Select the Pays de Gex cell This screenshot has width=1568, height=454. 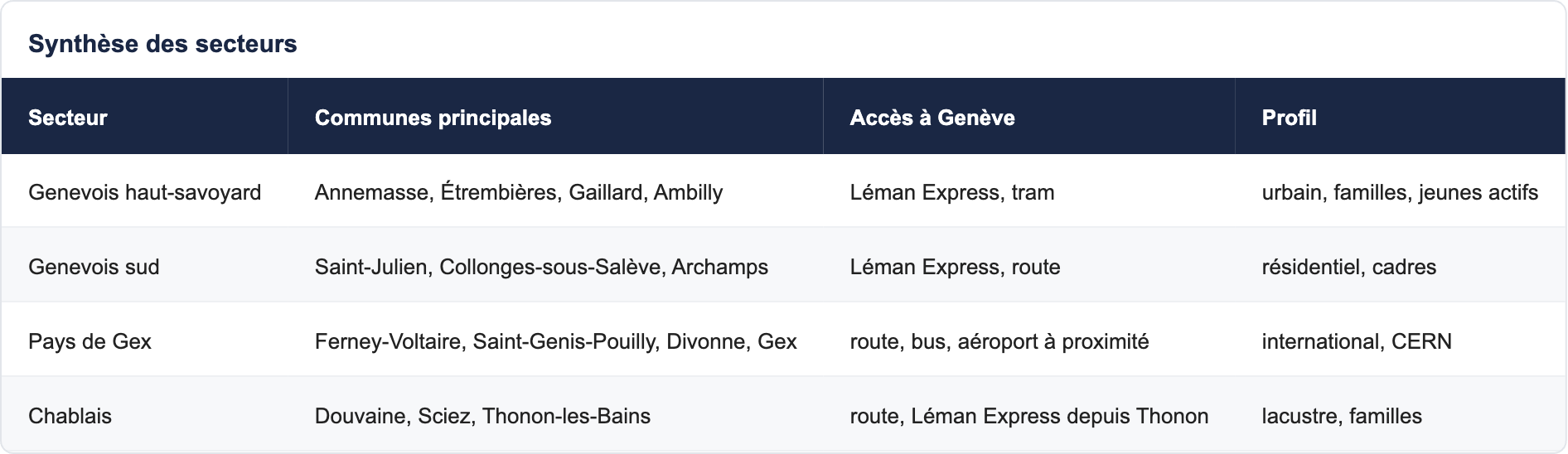(x=144, y=341)
